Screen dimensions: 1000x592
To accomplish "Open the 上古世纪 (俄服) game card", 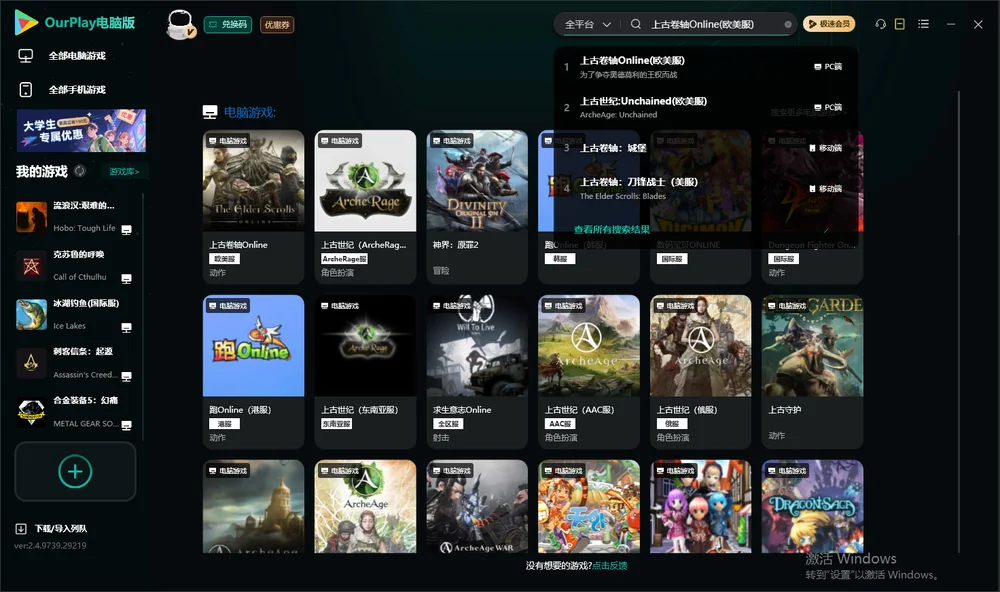I will 700,371.
